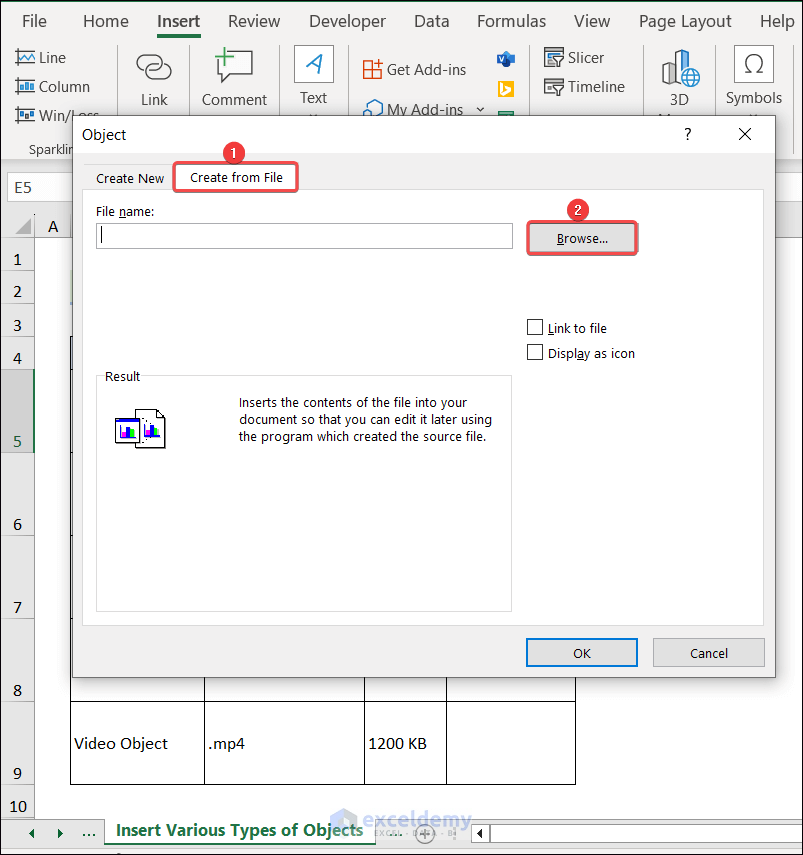The height and width of the screenshot is (855, 803).
Task: Click the File name input field
Action: tap(304, 236)
